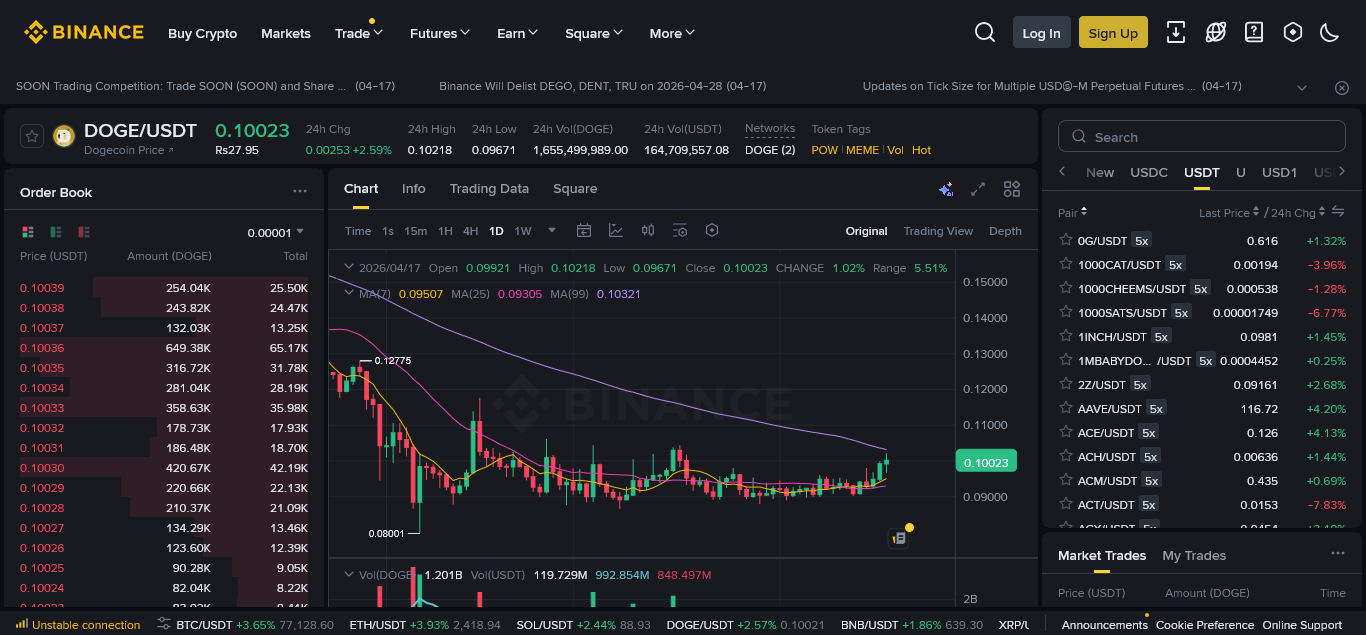Click inside the pair Search field
1366x635 pixels.
1202,137
